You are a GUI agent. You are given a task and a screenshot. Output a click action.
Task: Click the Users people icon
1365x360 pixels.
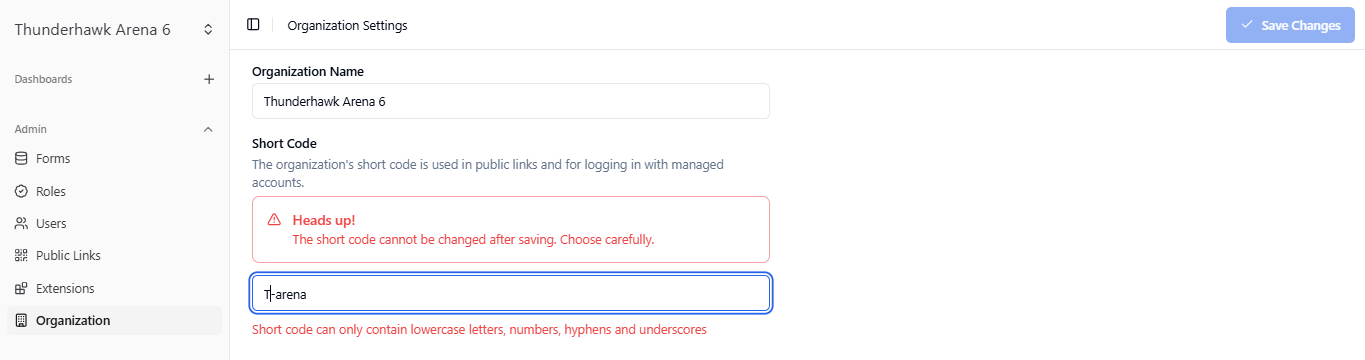tap(21, 223)
